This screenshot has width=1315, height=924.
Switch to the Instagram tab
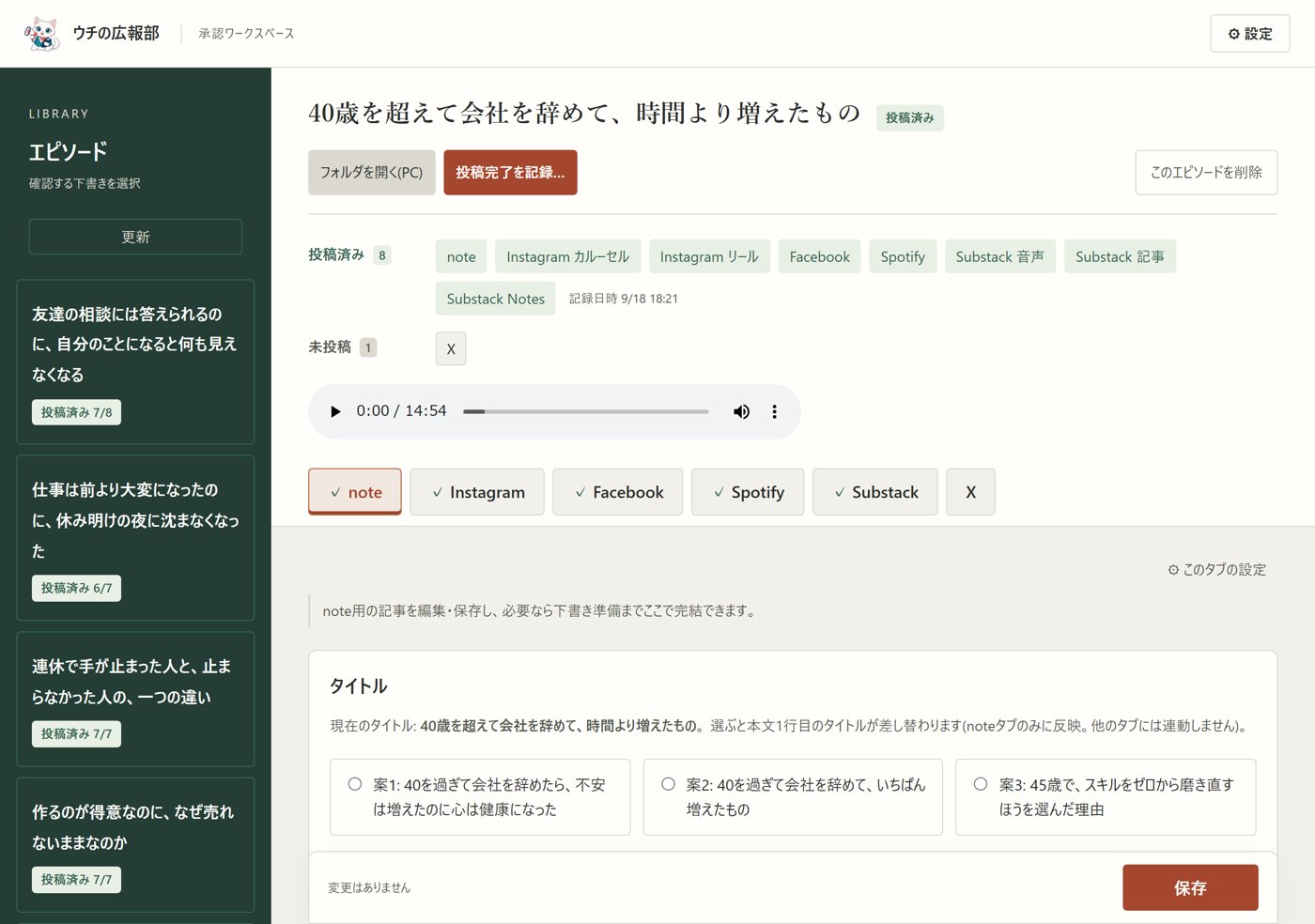click(x=477, y=492)
